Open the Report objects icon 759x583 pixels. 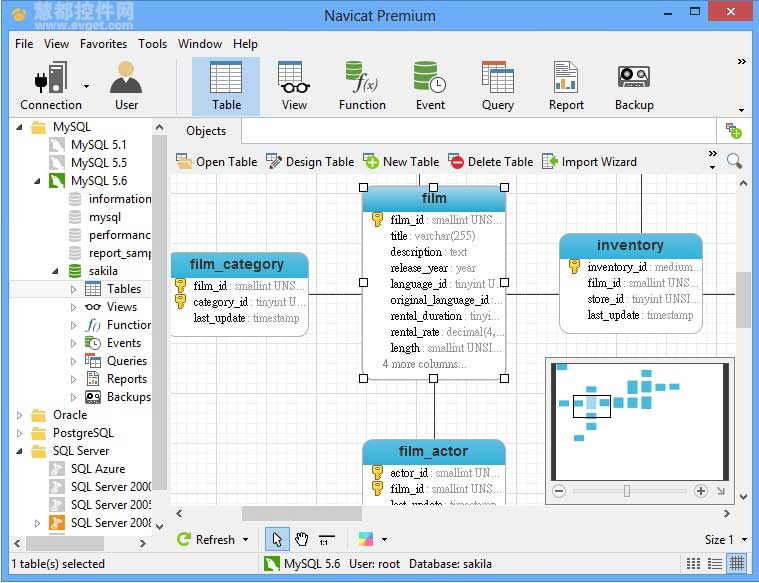pyautogui.click(x=566, y=86)
